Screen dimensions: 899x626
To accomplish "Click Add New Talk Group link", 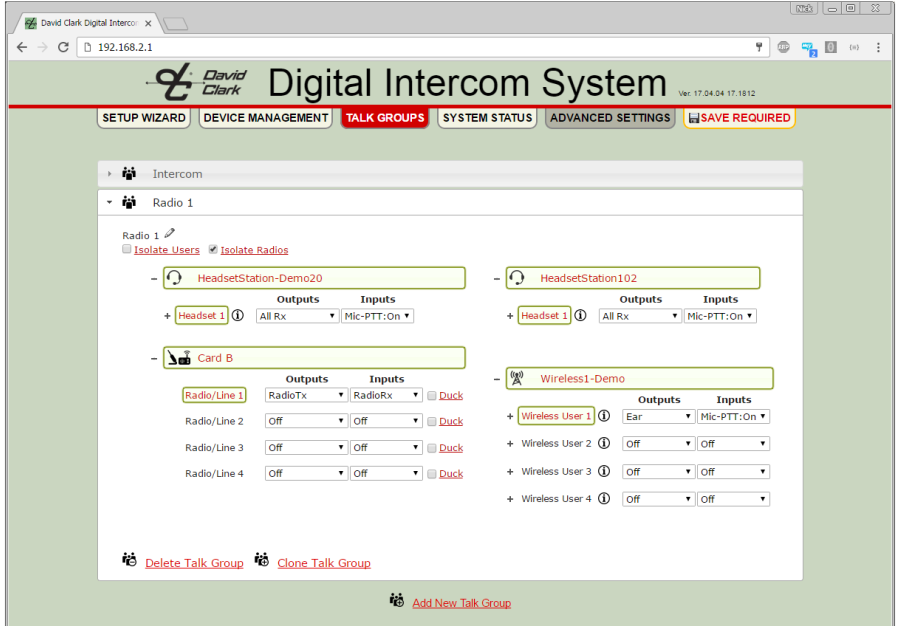I will [462, 603].
